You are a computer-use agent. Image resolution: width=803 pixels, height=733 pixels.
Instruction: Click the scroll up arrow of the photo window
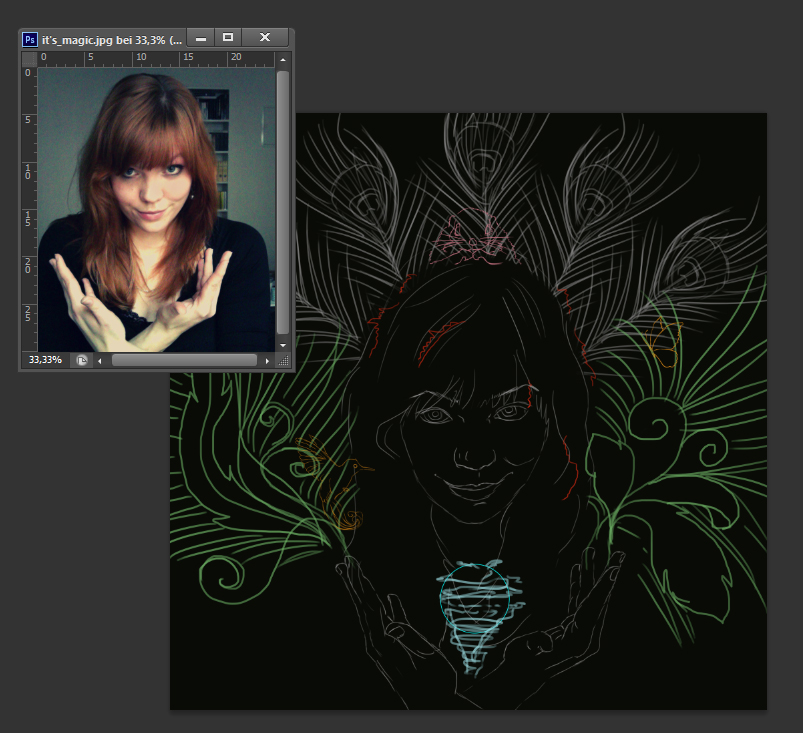click(x=283, y=59)
